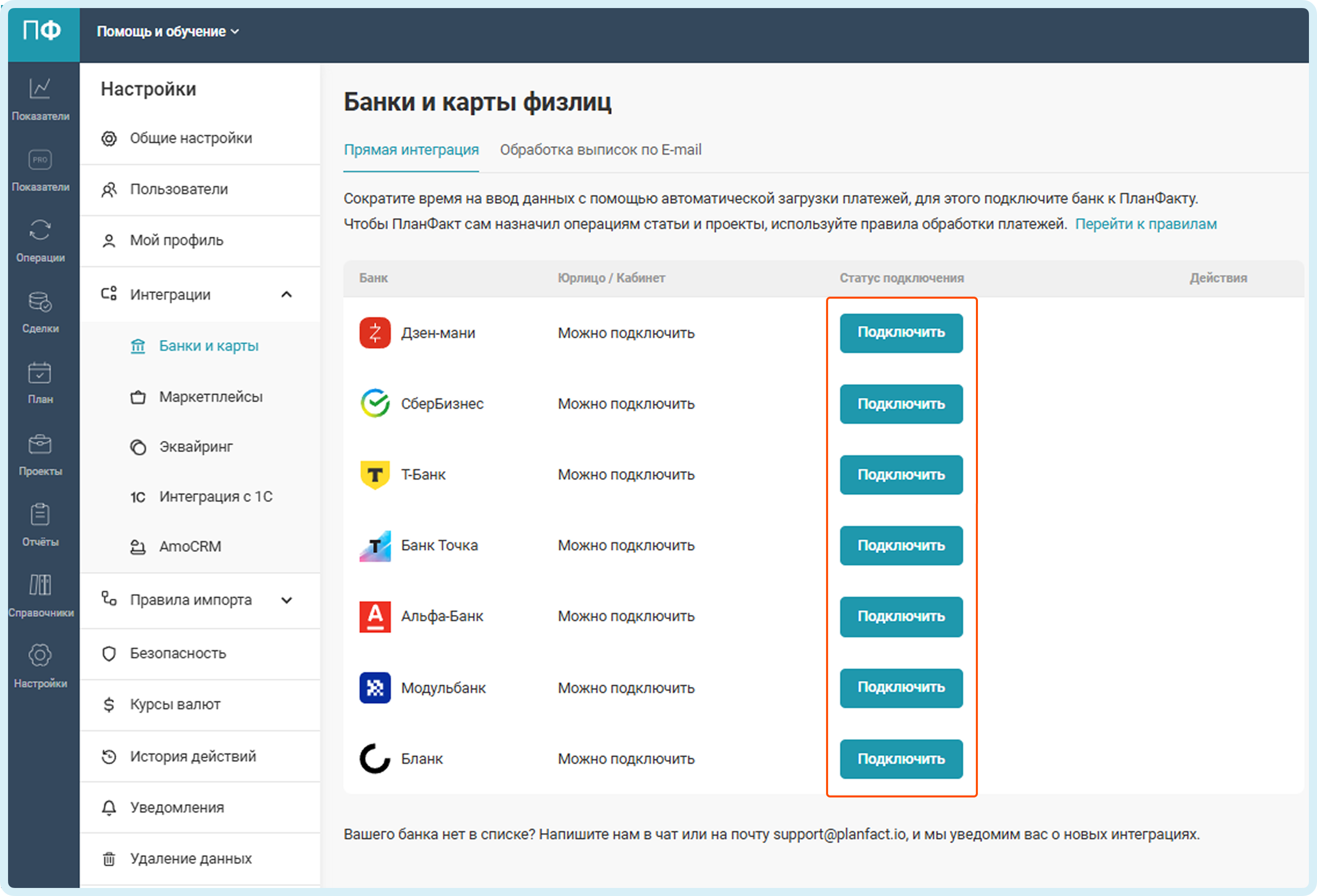Connect the Т-Банк integration
This screenshot has width=1317, height=896.
pyautogui.click(x=900, y=475)
